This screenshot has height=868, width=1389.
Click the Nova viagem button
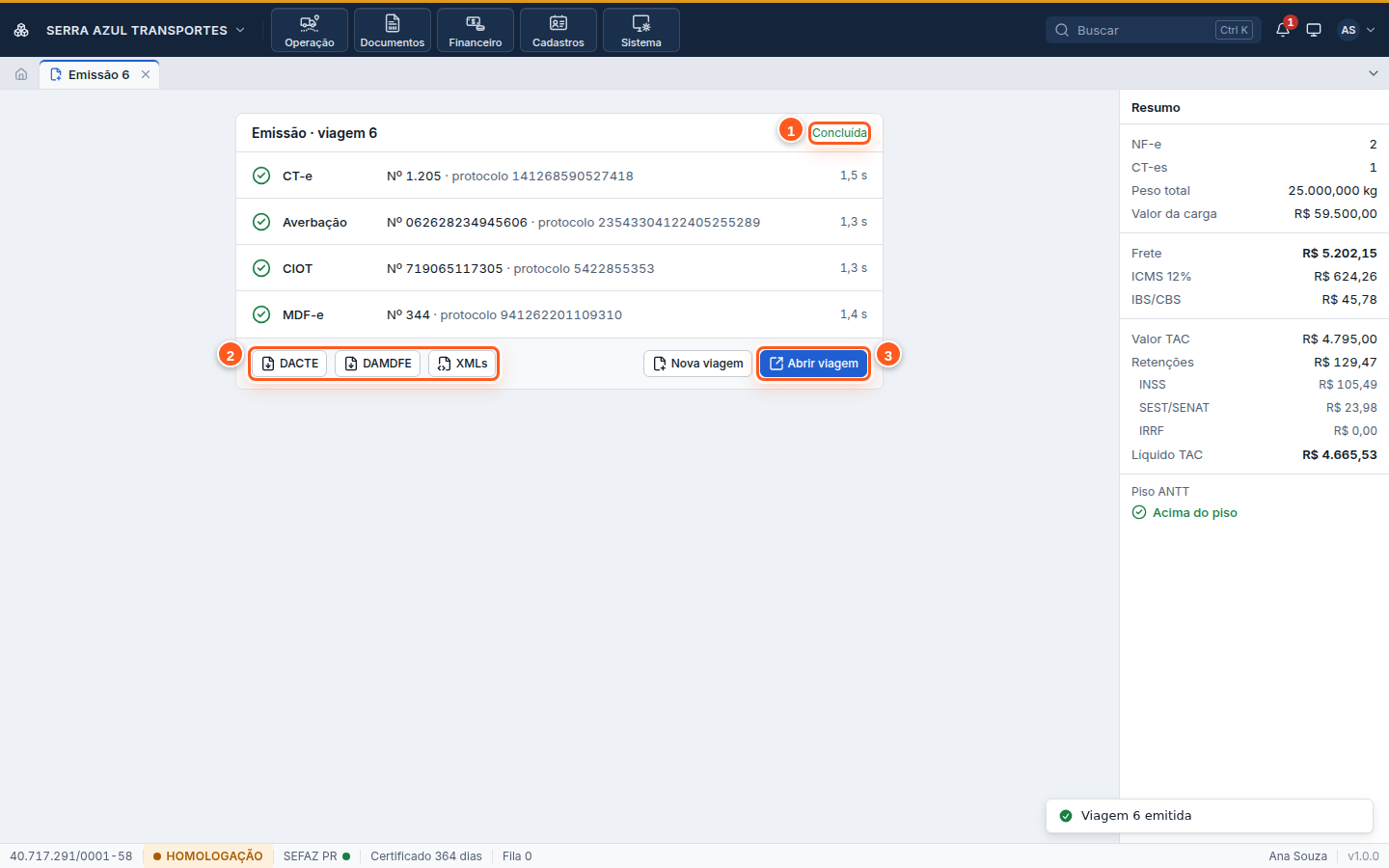point(697,364)
